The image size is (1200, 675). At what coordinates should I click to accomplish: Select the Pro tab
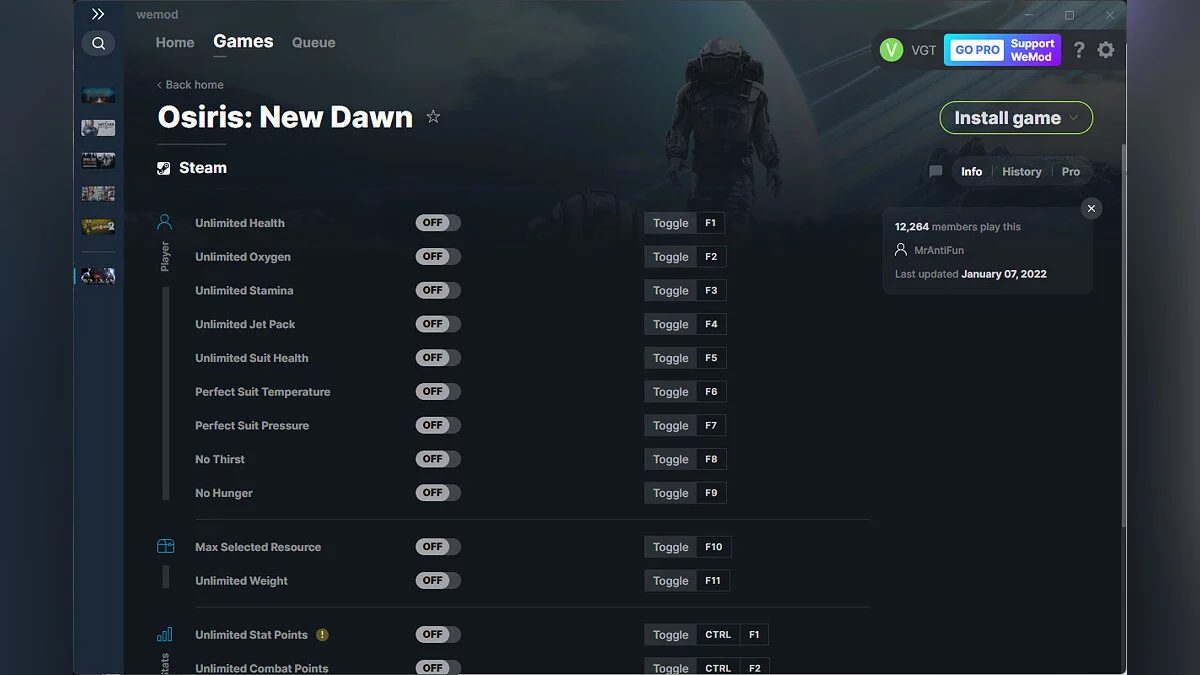1071,172
